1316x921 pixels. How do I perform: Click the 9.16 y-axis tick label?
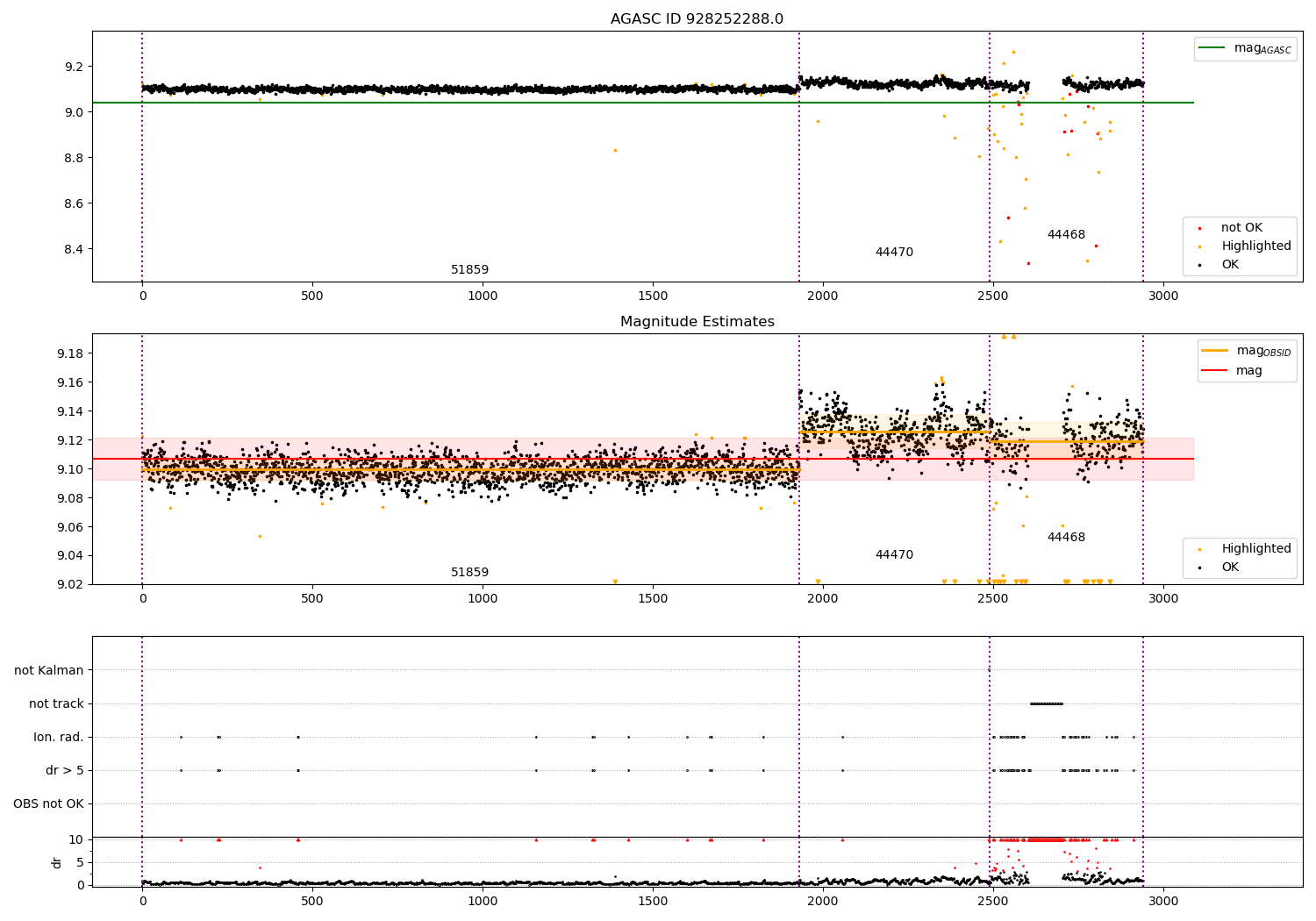pyautogui.click(x=70, y=382)
